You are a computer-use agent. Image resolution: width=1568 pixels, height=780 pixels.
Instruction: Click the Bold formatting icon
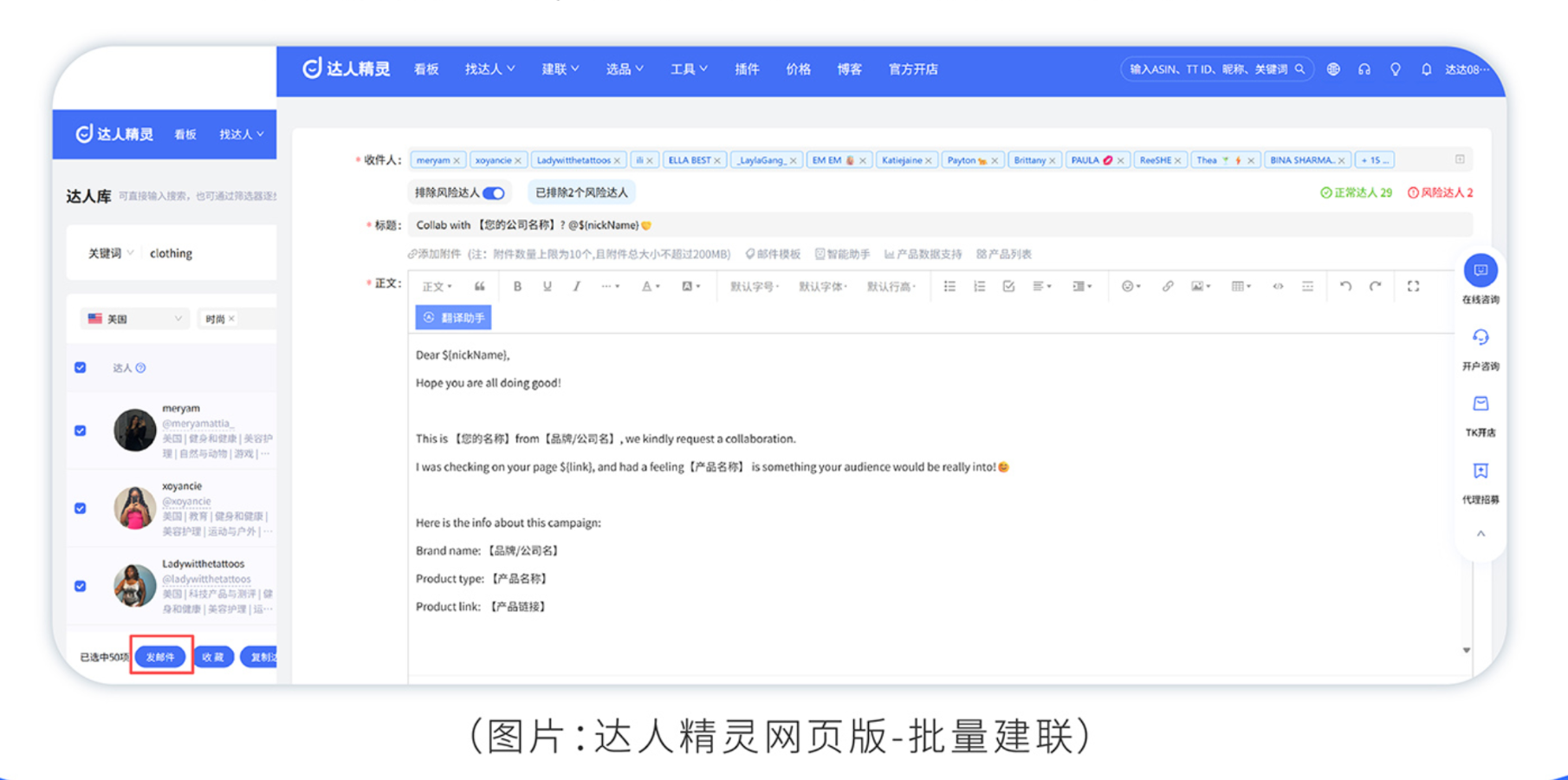coord(517,286)
